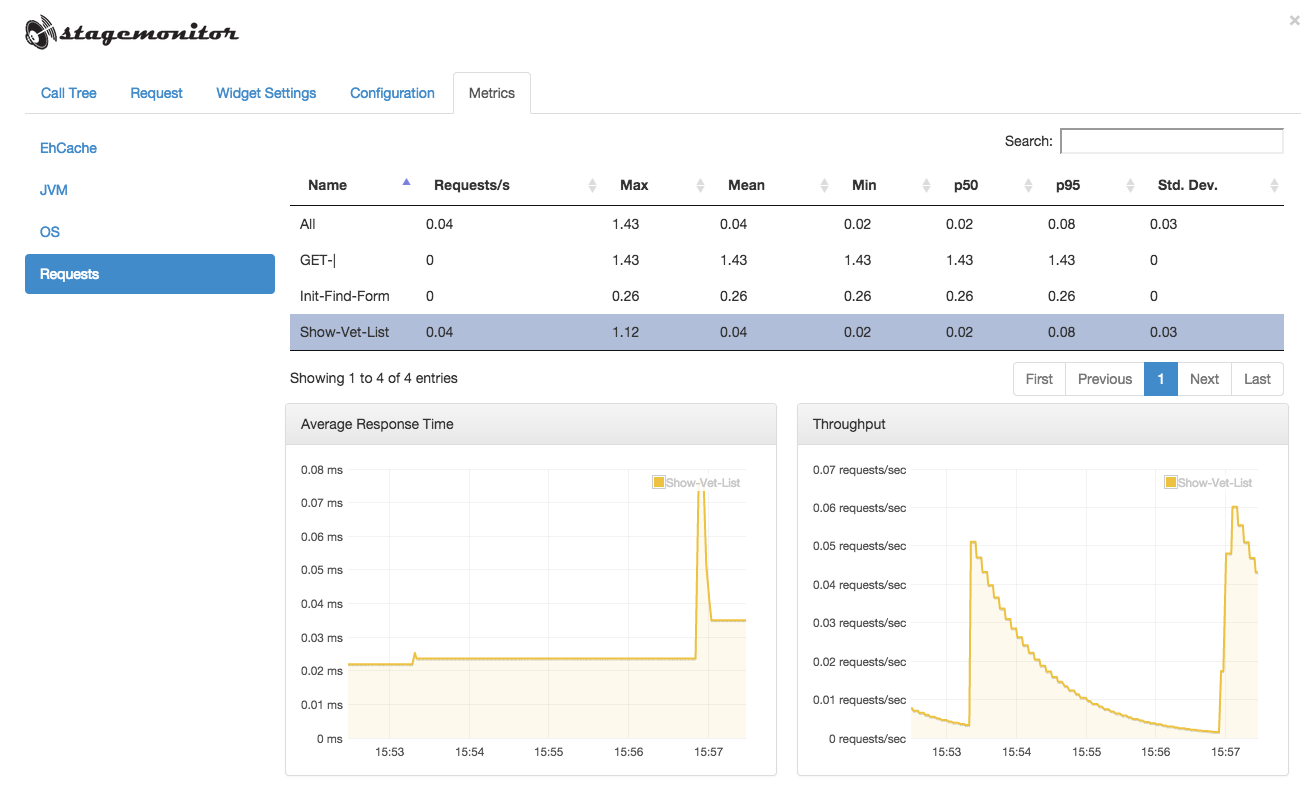Screen dimensions: 1315x801
Task: Select the Init-Find-Form table row
Action: [787, 296]
